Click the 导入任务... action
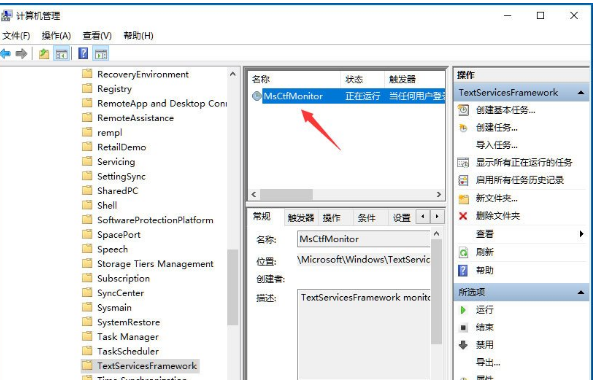Viewport: 593px width, 380px height. tap(496, 145)
